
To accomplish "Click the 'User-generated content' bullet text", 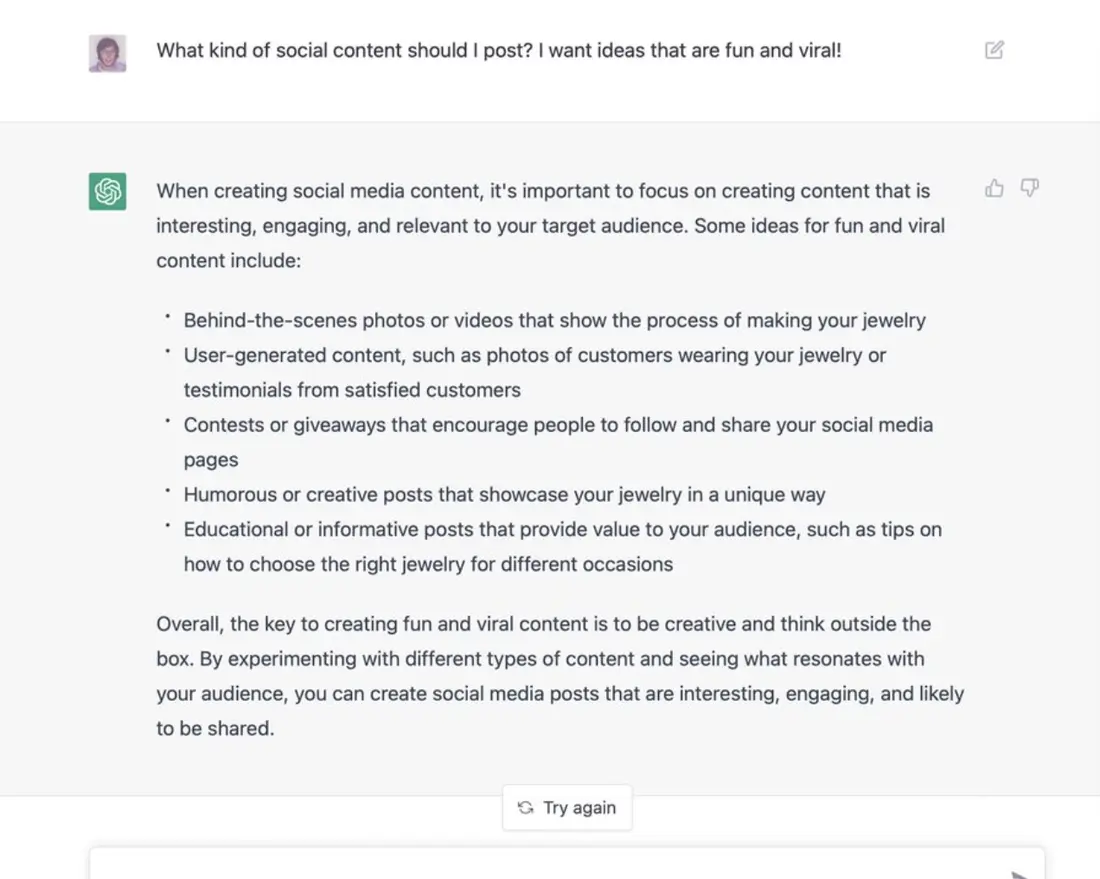I will coord(535,373).
